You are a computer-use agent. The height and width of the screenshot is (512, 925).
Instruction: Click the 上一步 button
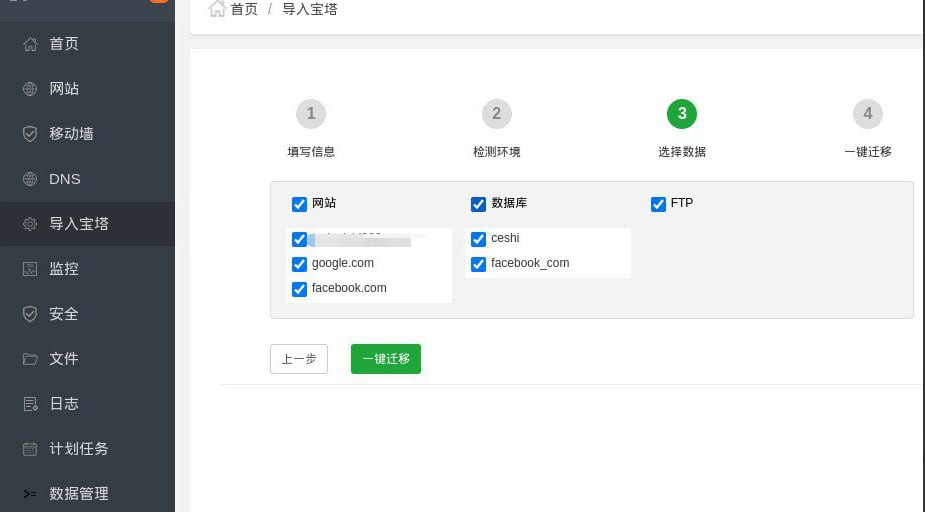pyautogui.click(x=299, y=359)
